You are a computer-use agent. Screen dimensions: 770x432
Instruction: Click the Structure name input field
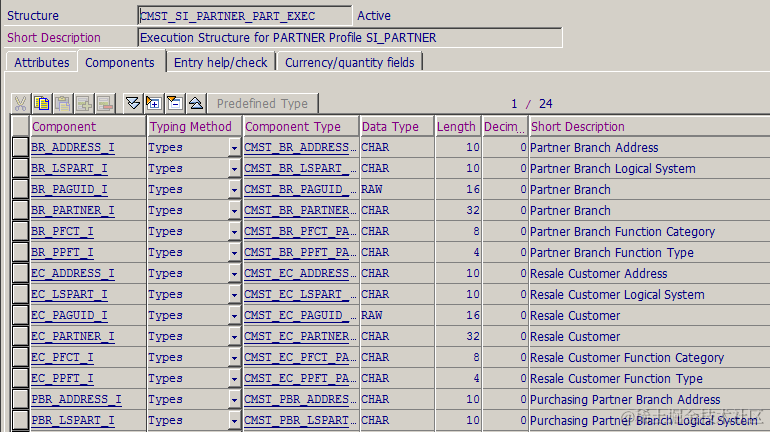(245, 16)
